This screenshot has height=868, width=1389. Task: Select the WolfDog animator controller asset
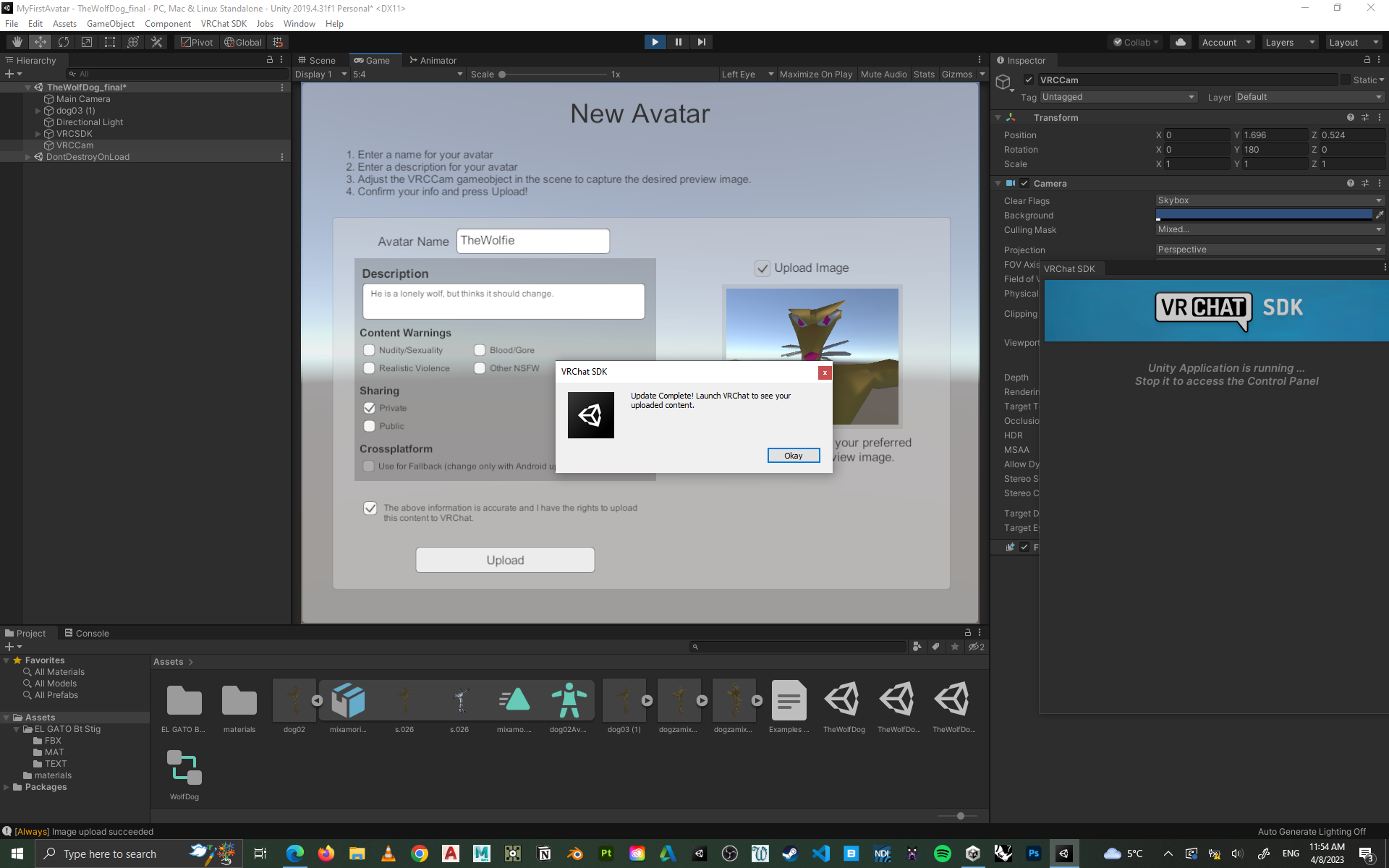click(184, 775)
